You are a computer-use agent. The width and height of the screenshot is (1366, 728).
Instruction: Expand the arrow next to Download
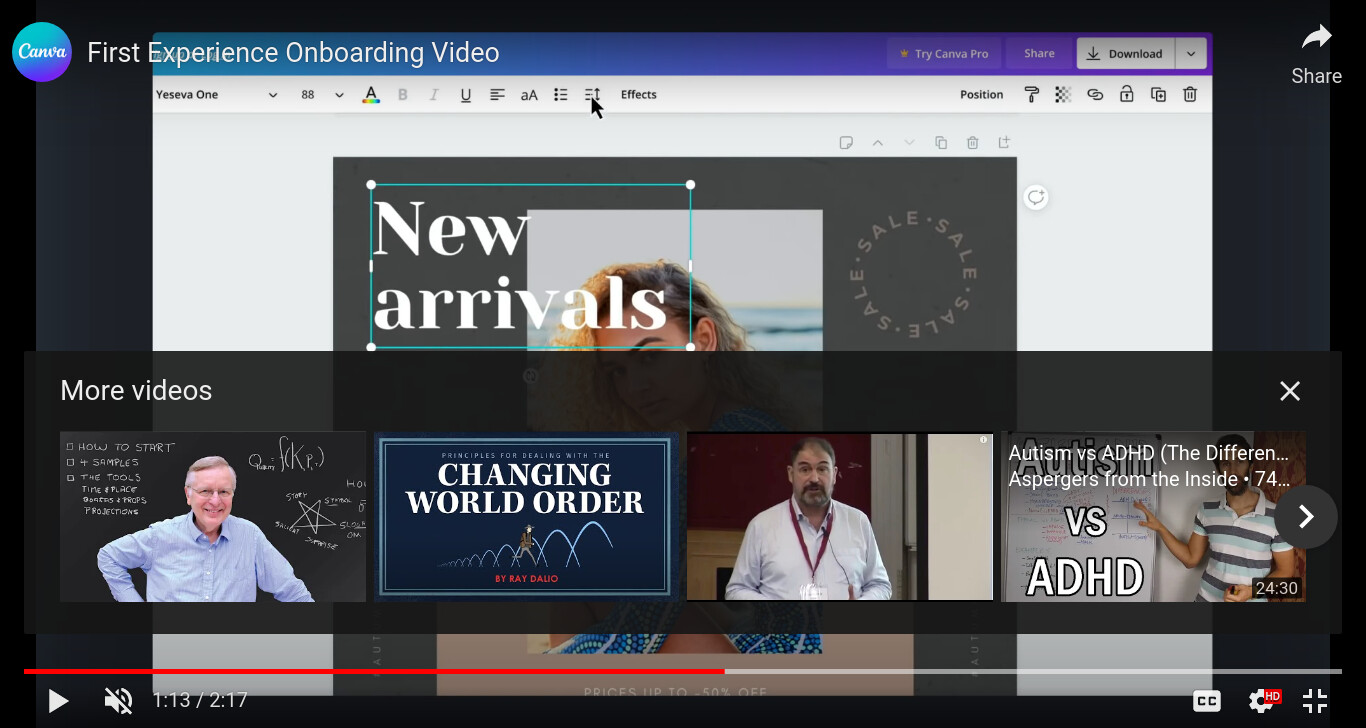1191,54
